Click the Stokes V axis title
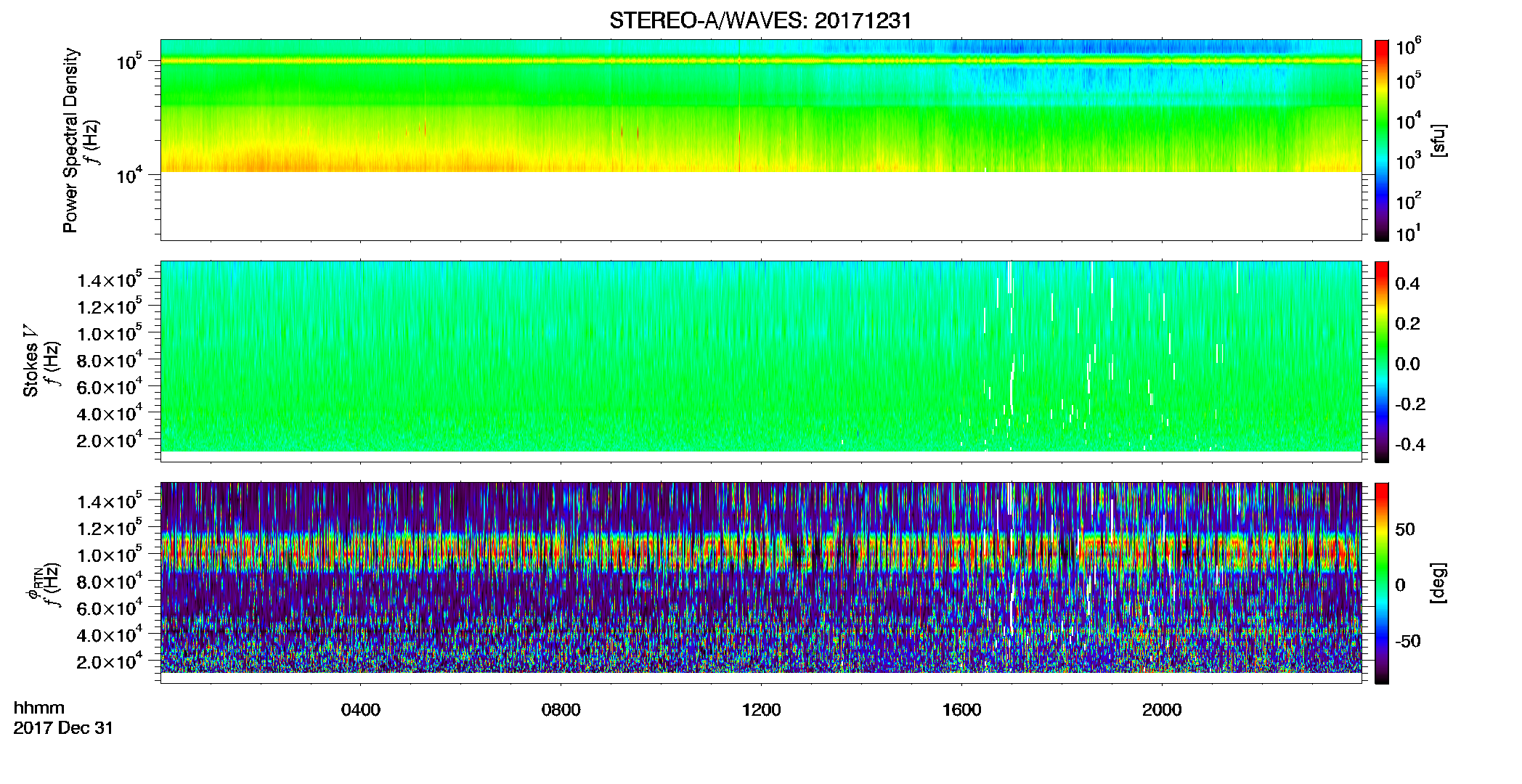The height and width of the screenshot is (784, 1522). point(30,371)
